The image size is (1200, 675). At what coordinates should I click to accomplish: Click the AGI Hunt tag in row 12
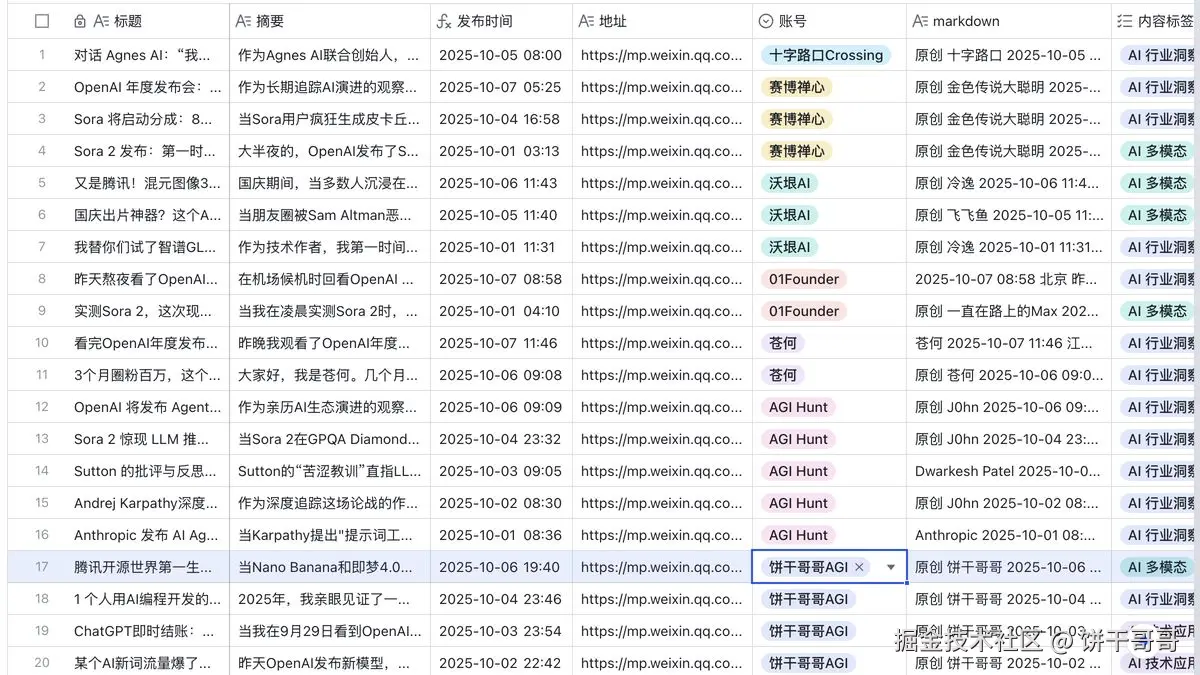pos(797,407)
